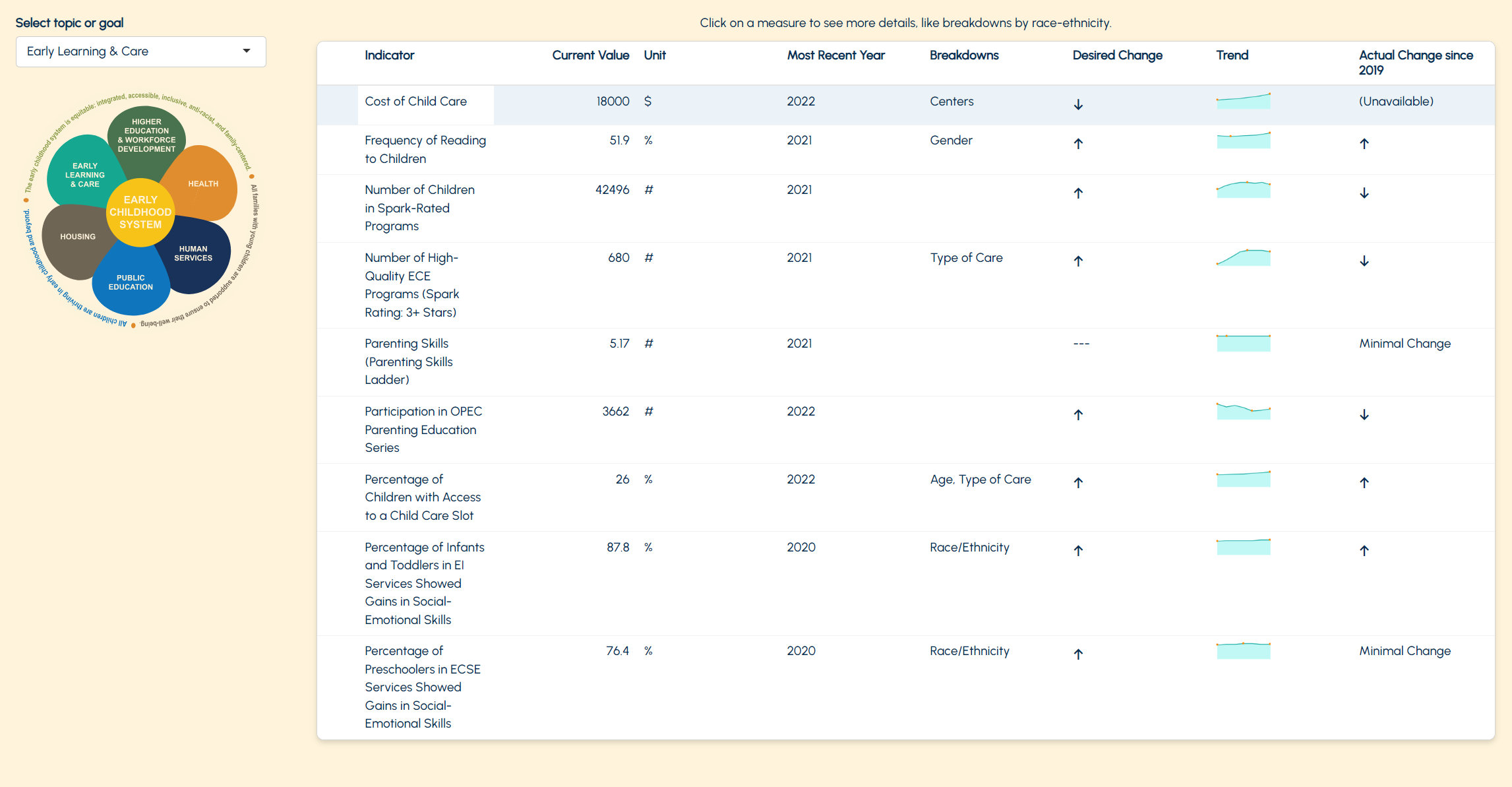The image size is (1512, 787).
Task: Select the Health petal in the flower
Action: pos(203,183)
